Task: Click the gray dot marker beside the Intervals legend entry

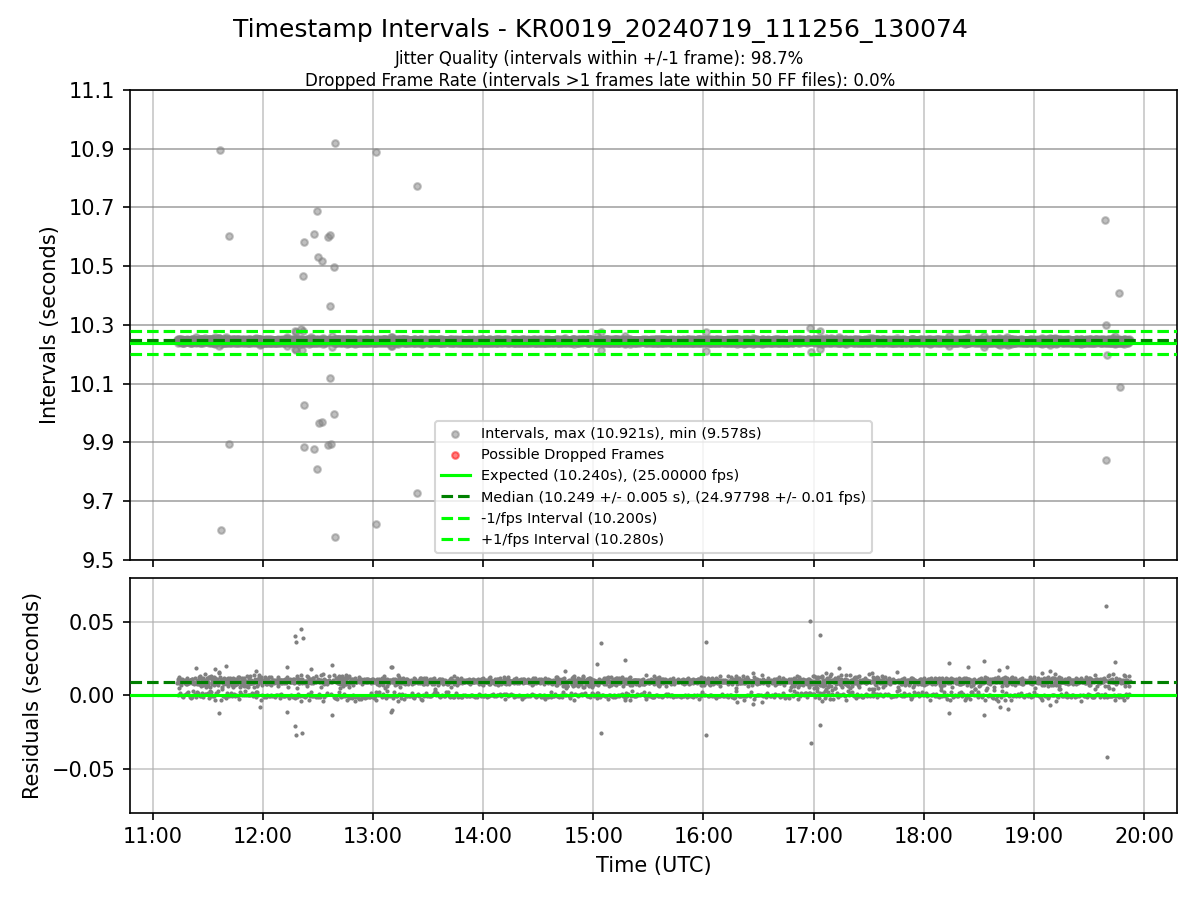Action: pyautogui.click(x=455, y=434)
